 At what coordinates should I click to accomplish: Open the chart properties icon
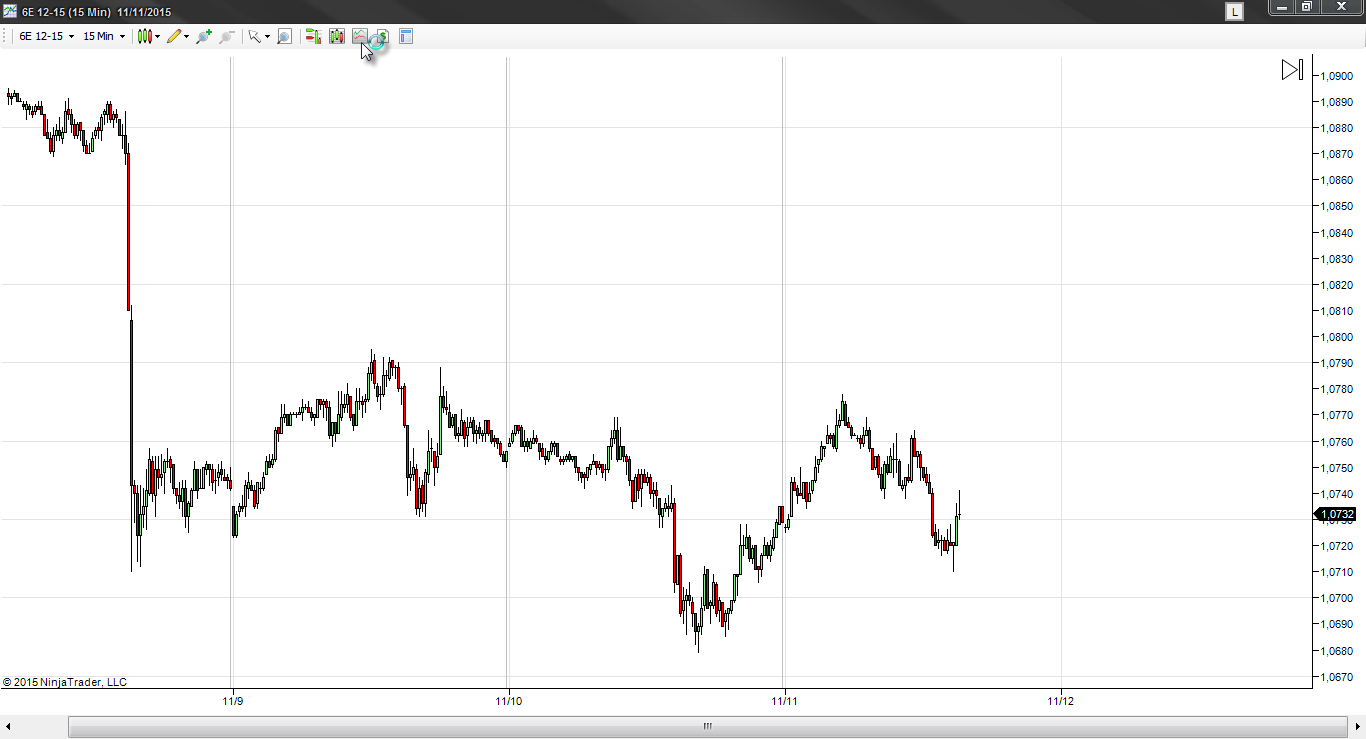(406, 36)
